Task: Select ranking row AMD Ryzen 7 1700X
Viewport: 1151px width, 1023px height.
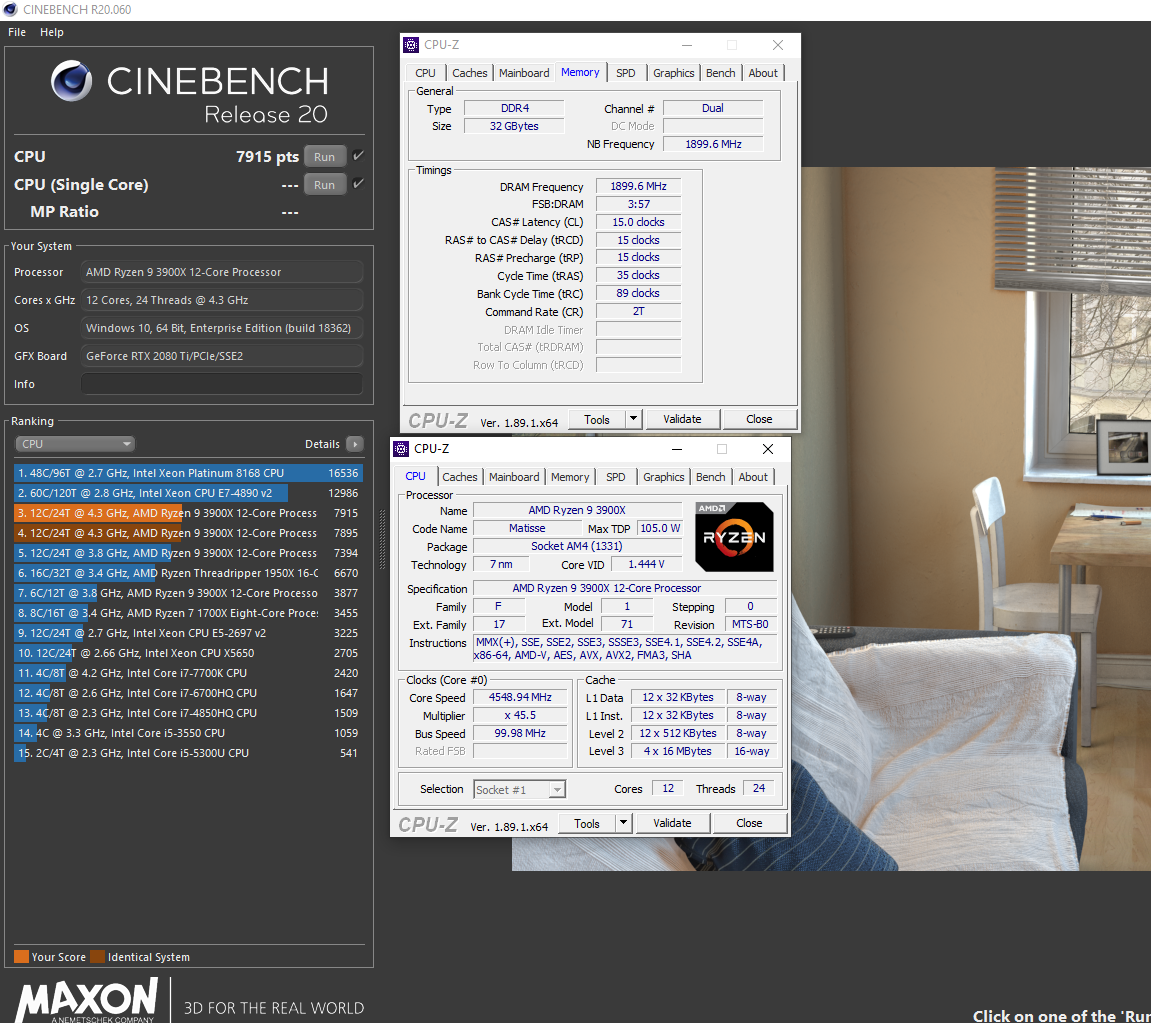Action: (x=188, y=613)
